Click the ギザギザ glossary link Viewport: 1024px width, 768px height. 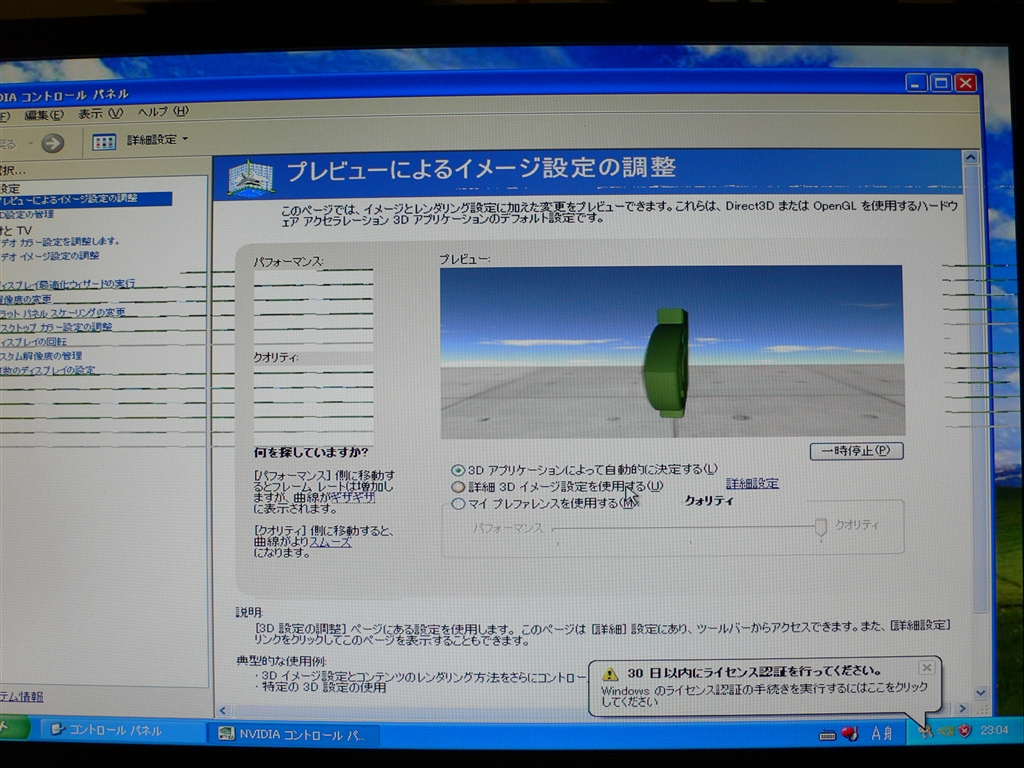353,498
